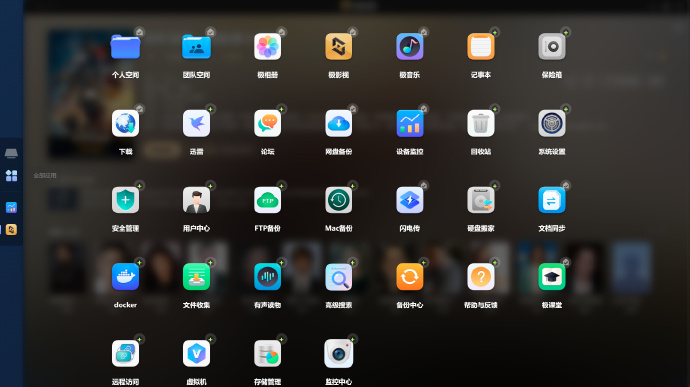Launch the 极课堂 classroom app
690x387 pixels.
pyautogui.click(x=552, y=277)
